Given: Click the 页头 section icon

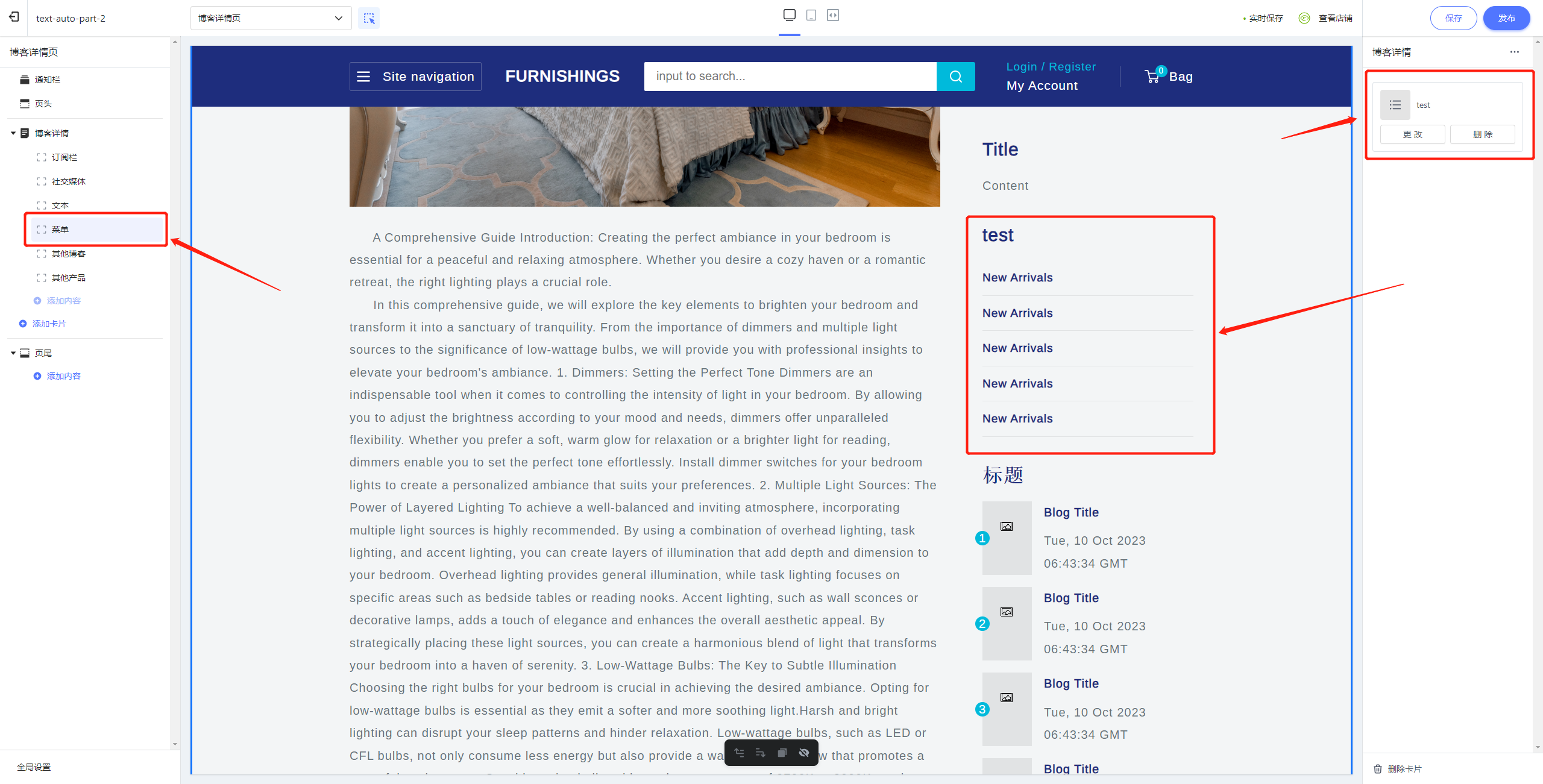Looking at the screenshot, I should (x=25, y=104).
